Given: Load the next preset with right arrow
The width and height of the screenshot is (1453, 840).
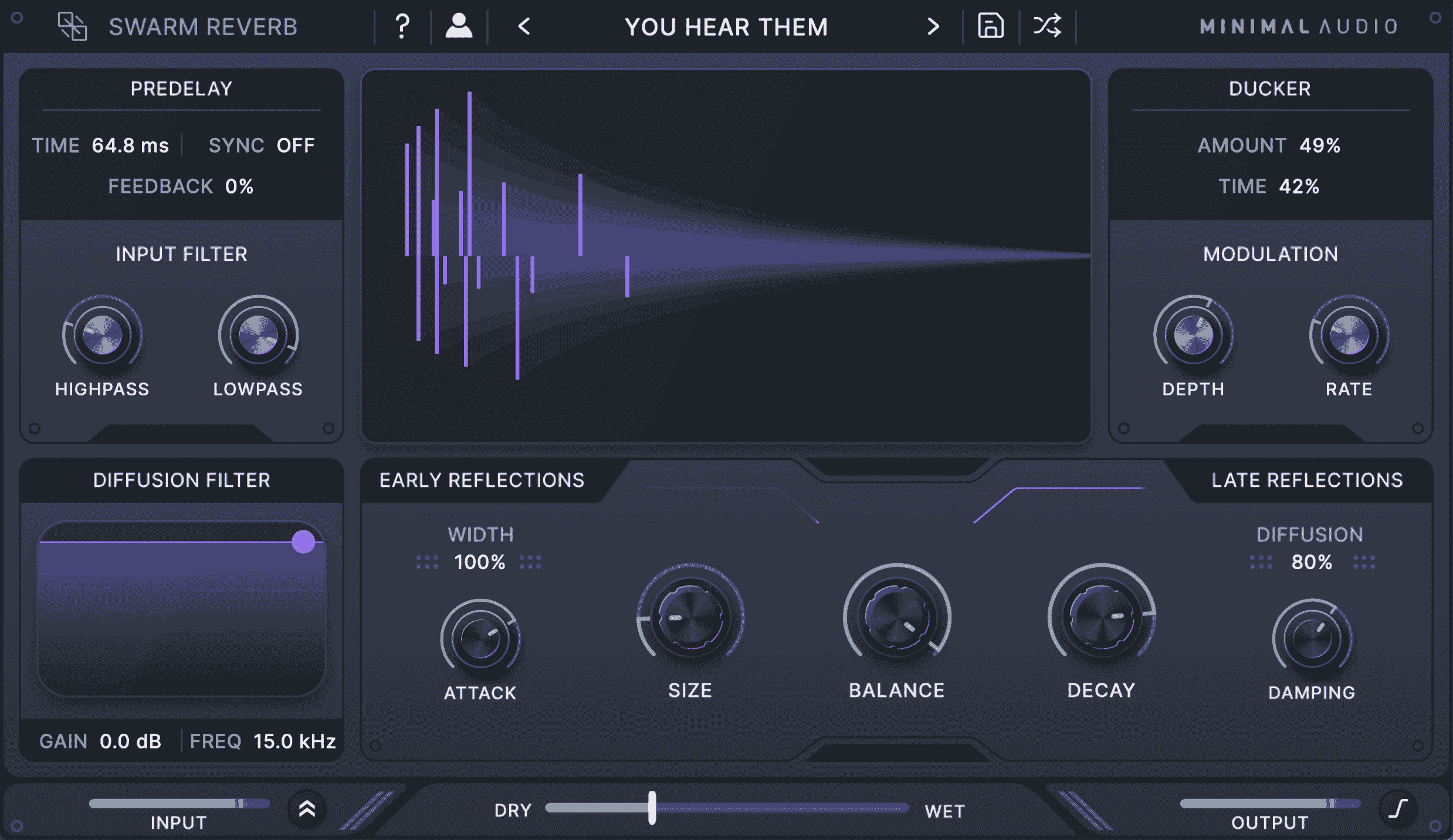Looking at the screenshot, I should point(933,26).
